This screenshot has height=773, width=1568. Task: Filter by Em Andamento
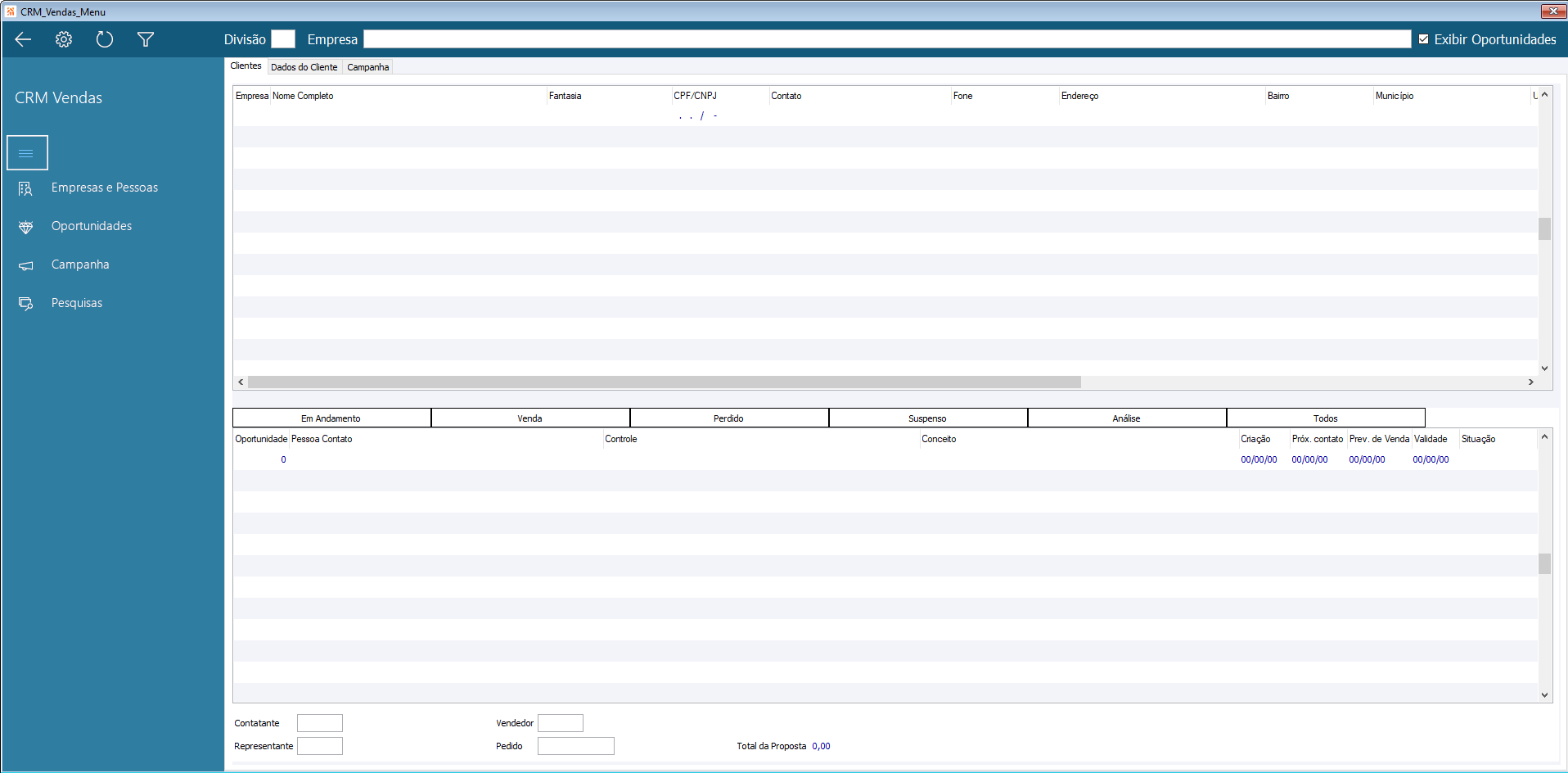[x=331, y=418]
